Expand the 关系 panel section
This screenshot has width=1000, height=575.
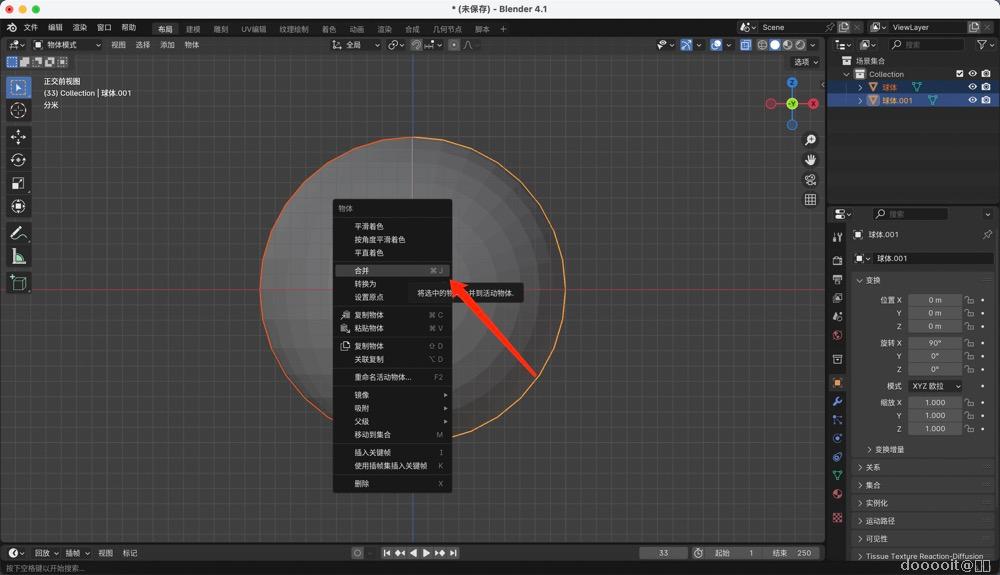[x=873, y=467]
